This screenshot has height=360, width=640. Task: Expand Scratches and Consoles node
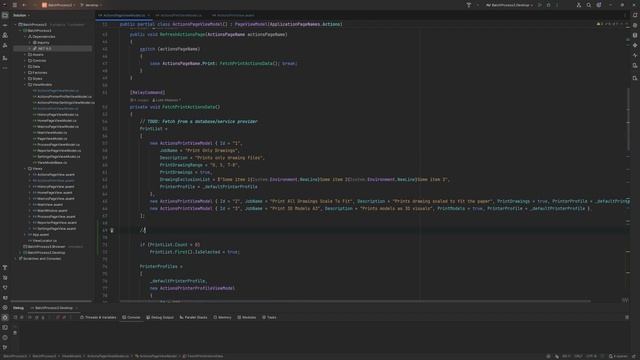(16, 258)
